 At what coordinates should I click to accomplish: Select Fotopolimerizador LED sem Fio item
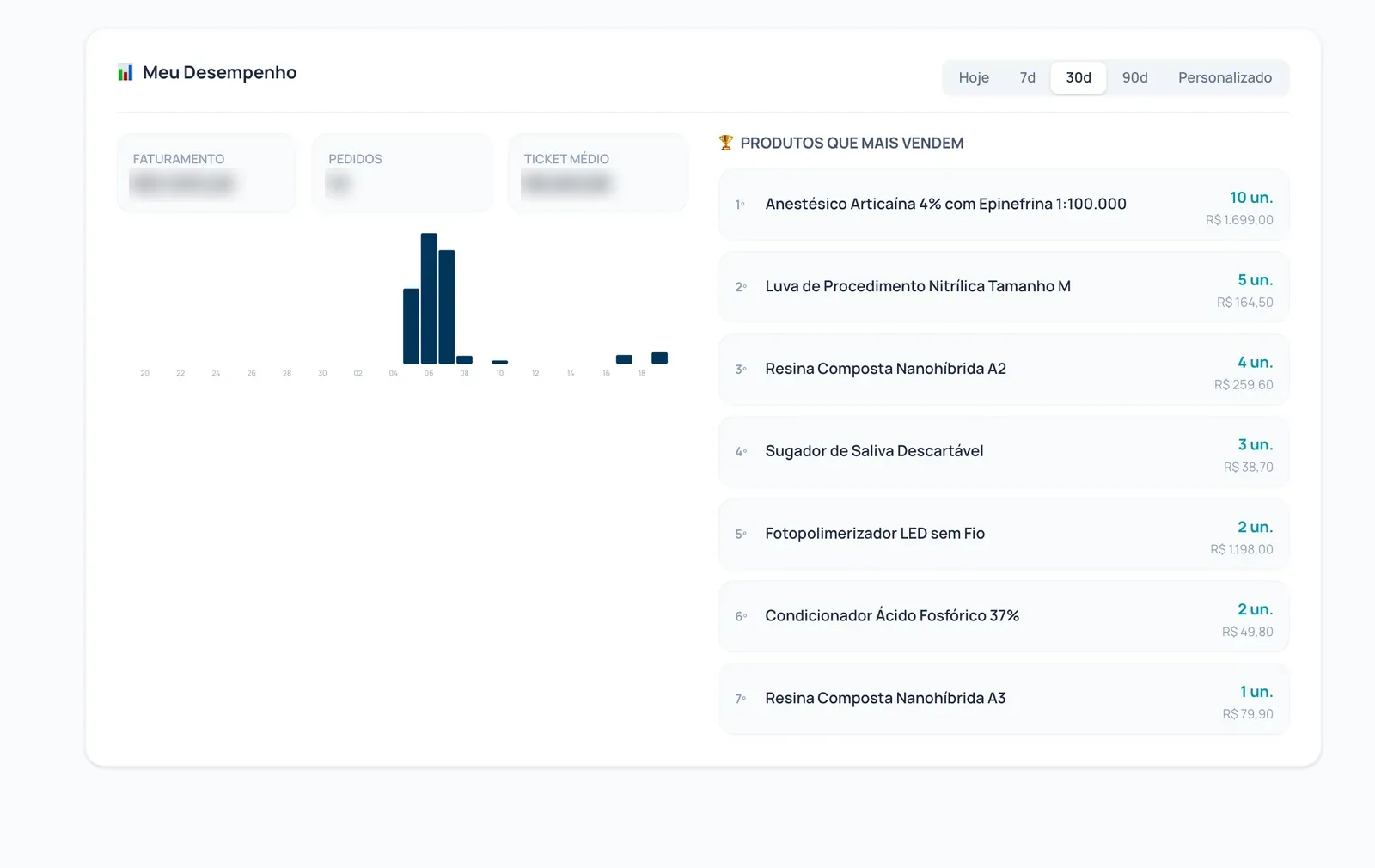click(1004, 535)
